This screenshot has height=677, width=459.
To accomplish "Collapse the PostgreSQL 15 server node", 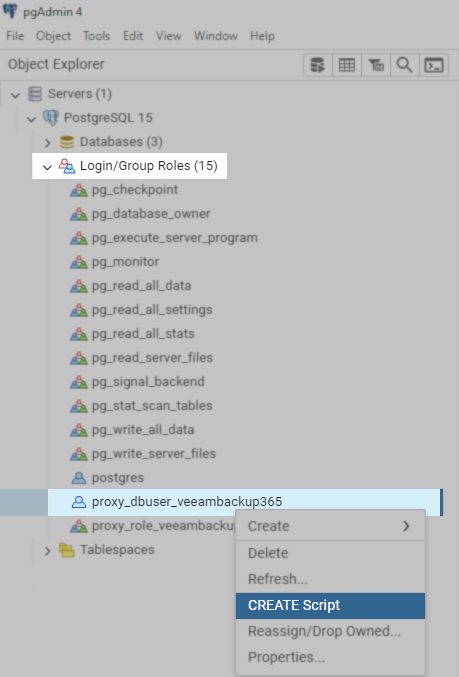I will point(31,118).
